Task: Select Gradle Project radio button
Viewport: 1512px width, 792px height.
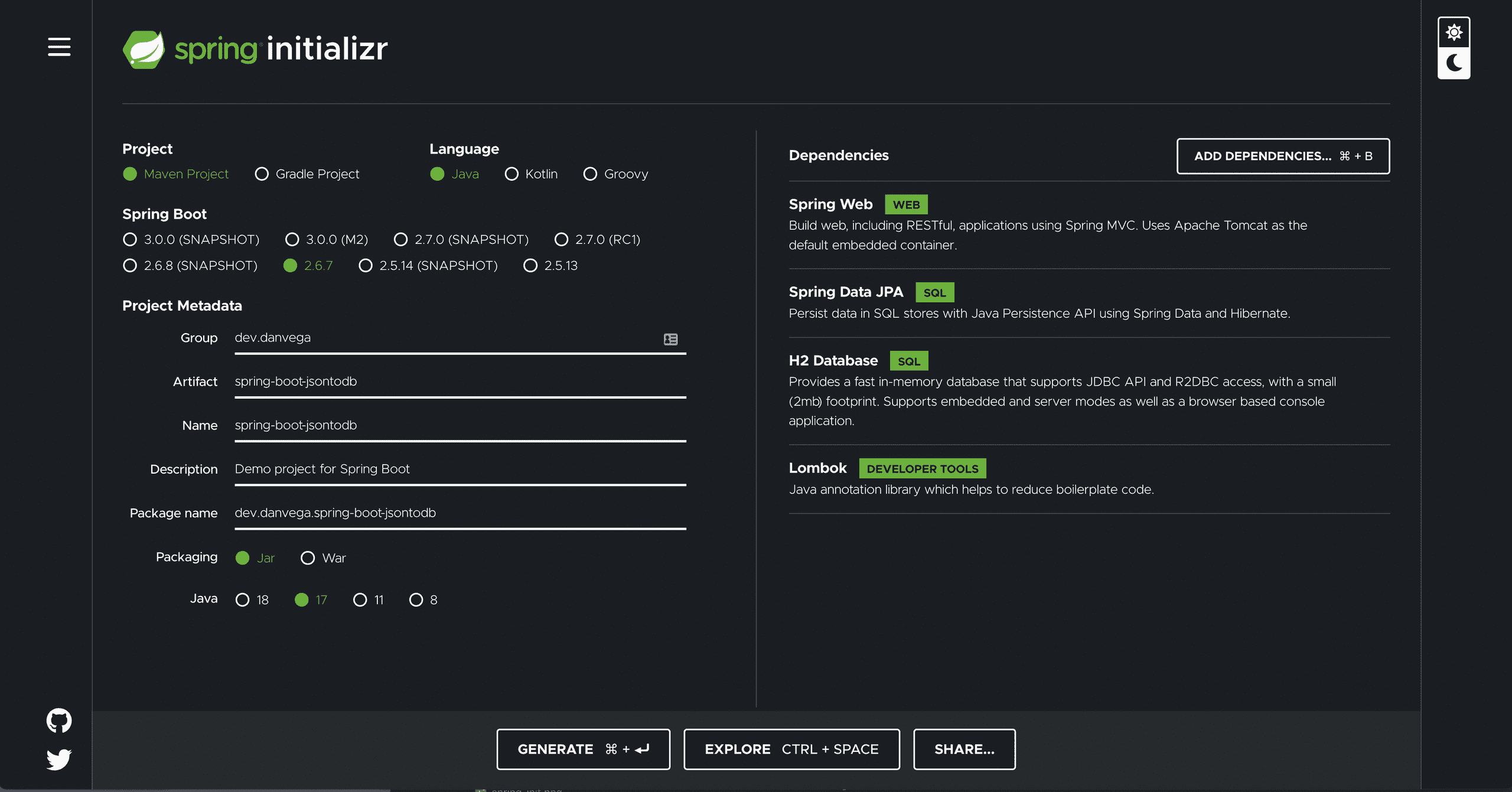Action: 262,174
